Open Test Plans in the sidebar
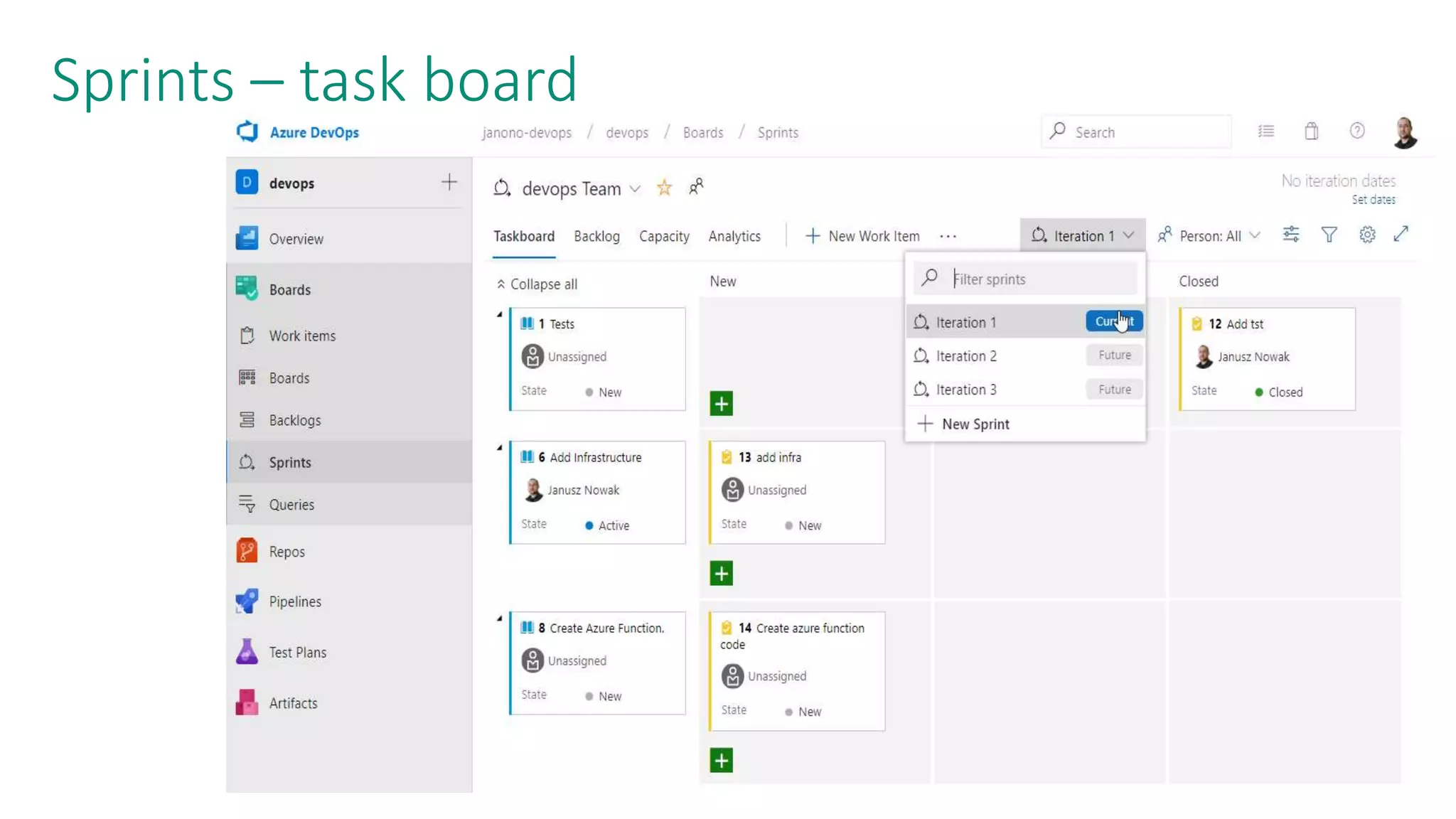 tap(297, 653)
